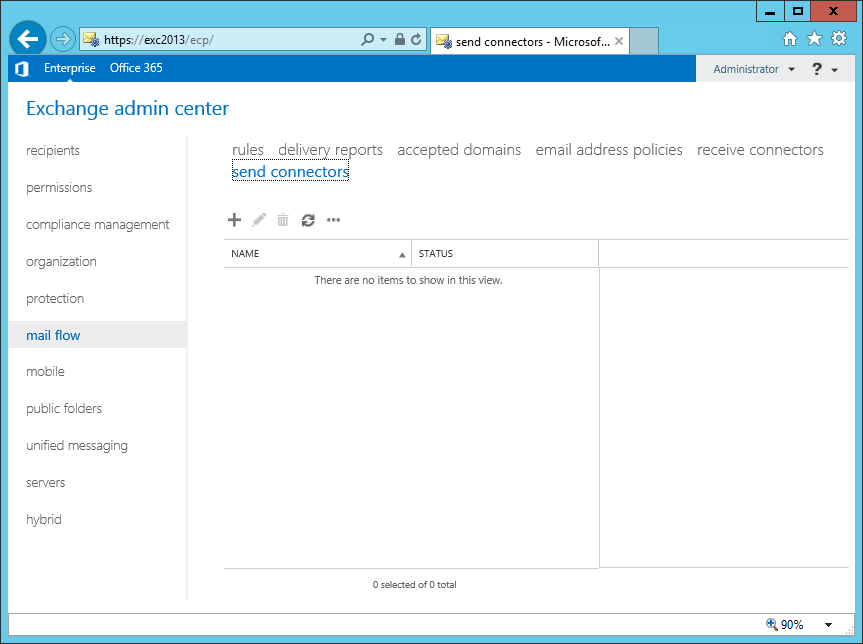Switch to the accepted domains tab
Screen dimensions: 863x644
(x=459, y=150)
